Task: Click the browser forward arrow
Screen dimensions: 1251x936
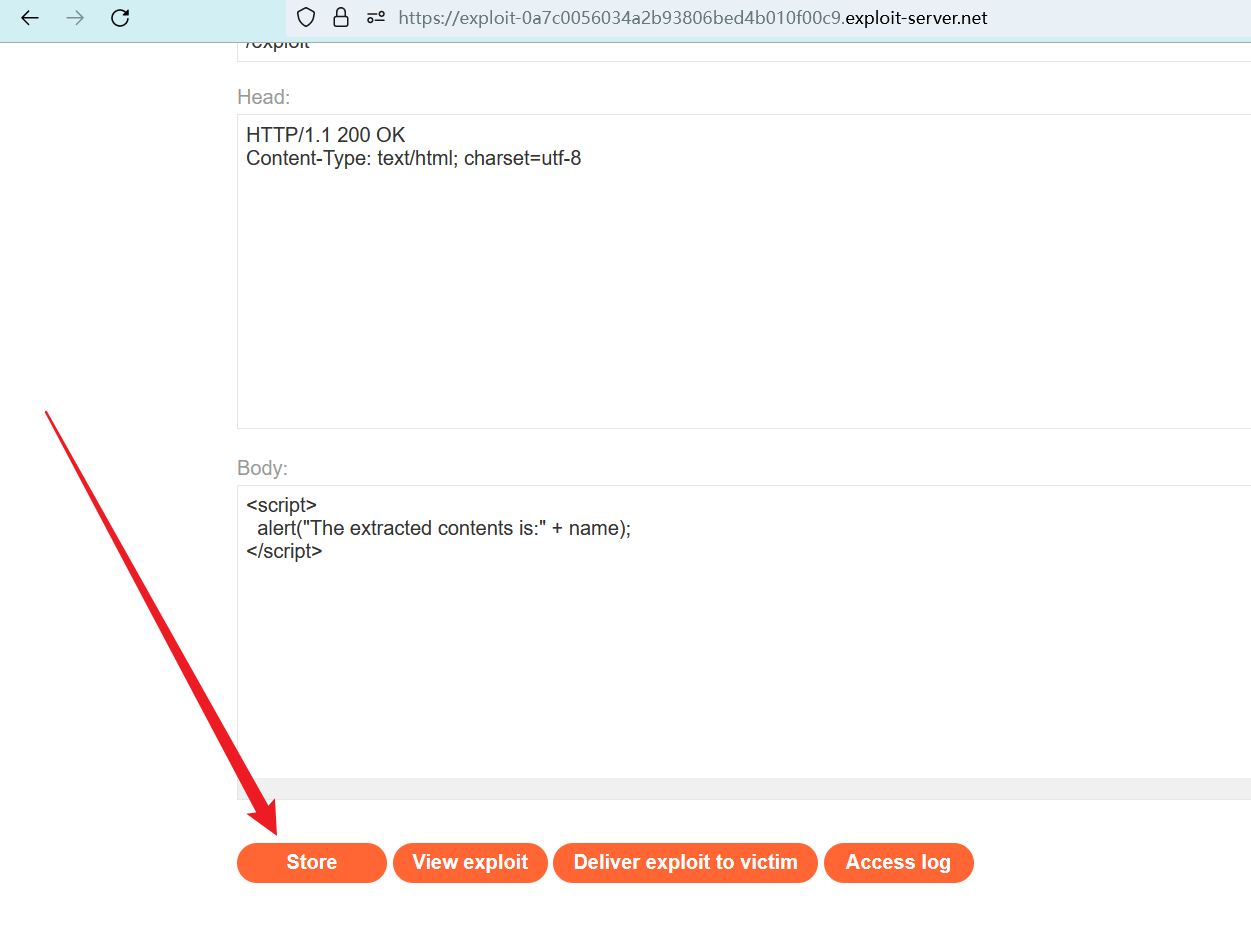Action: pyautogui.click(x=75, y=18)
